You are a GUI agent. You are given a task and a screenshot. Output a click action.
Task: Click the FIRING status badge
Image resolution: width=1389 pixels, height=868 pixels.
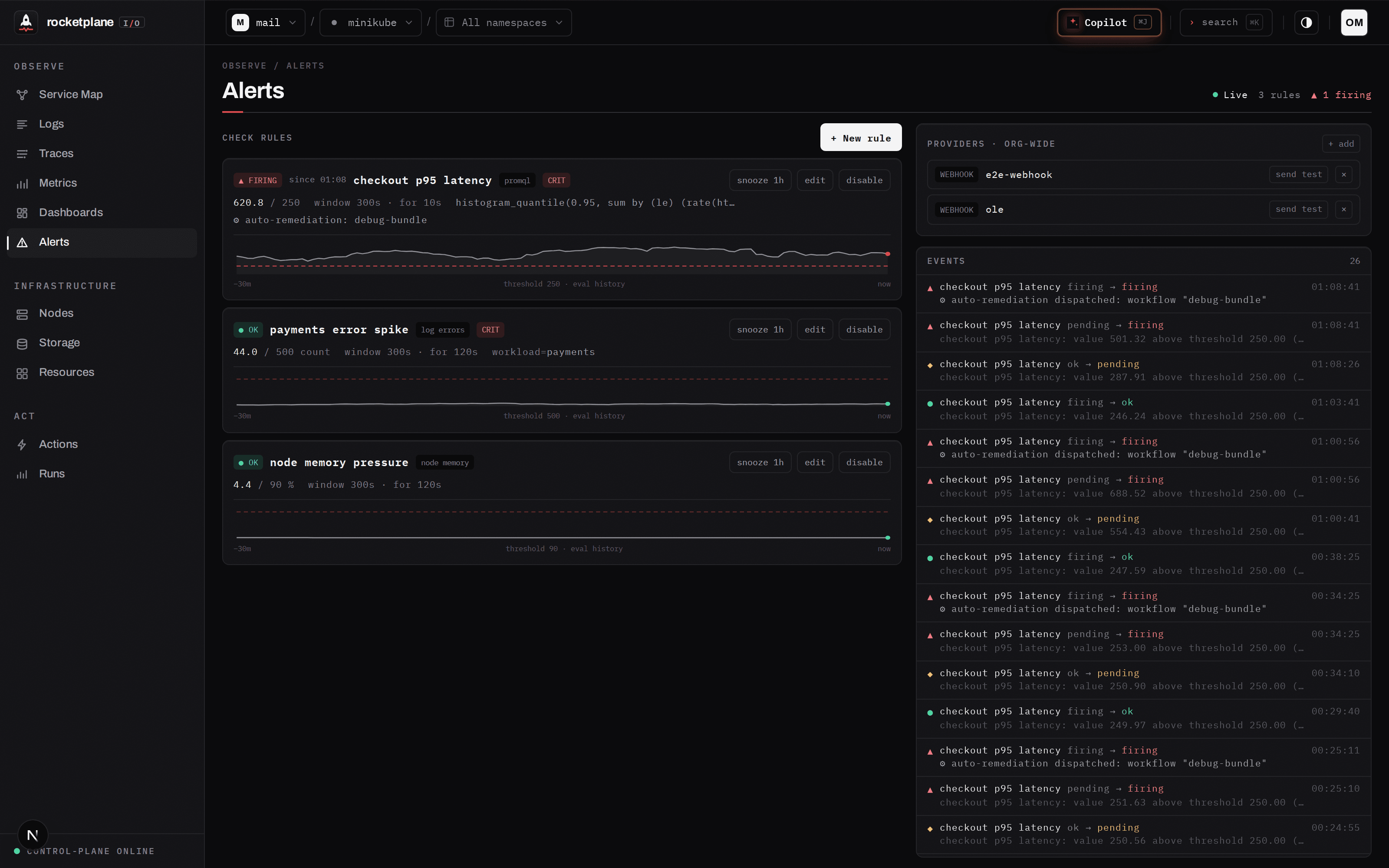[257, 180]
